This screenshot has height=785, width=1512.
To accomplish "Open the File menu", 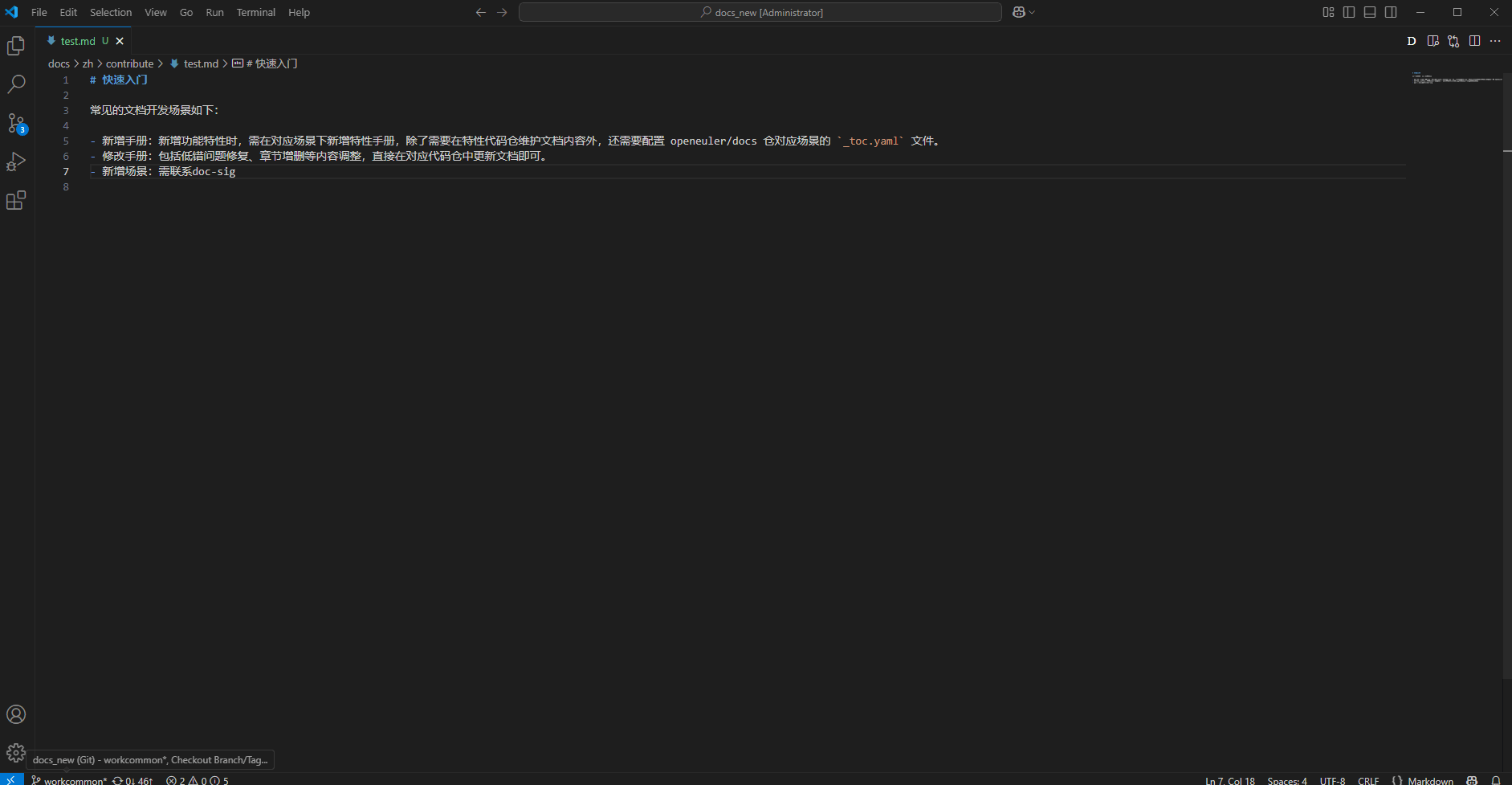I will click(x=39, y=12).
